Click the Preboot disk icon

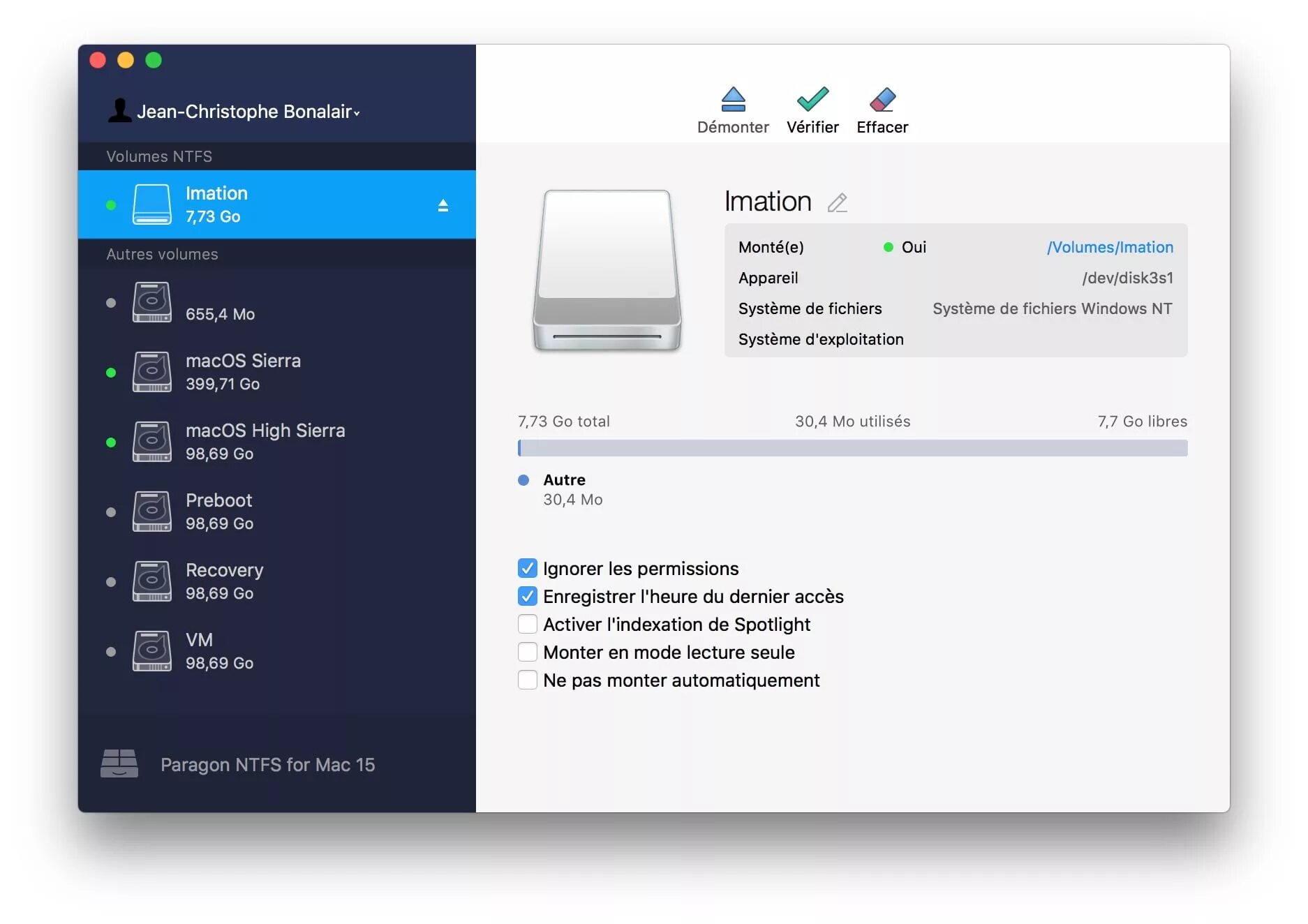(152, 512)
